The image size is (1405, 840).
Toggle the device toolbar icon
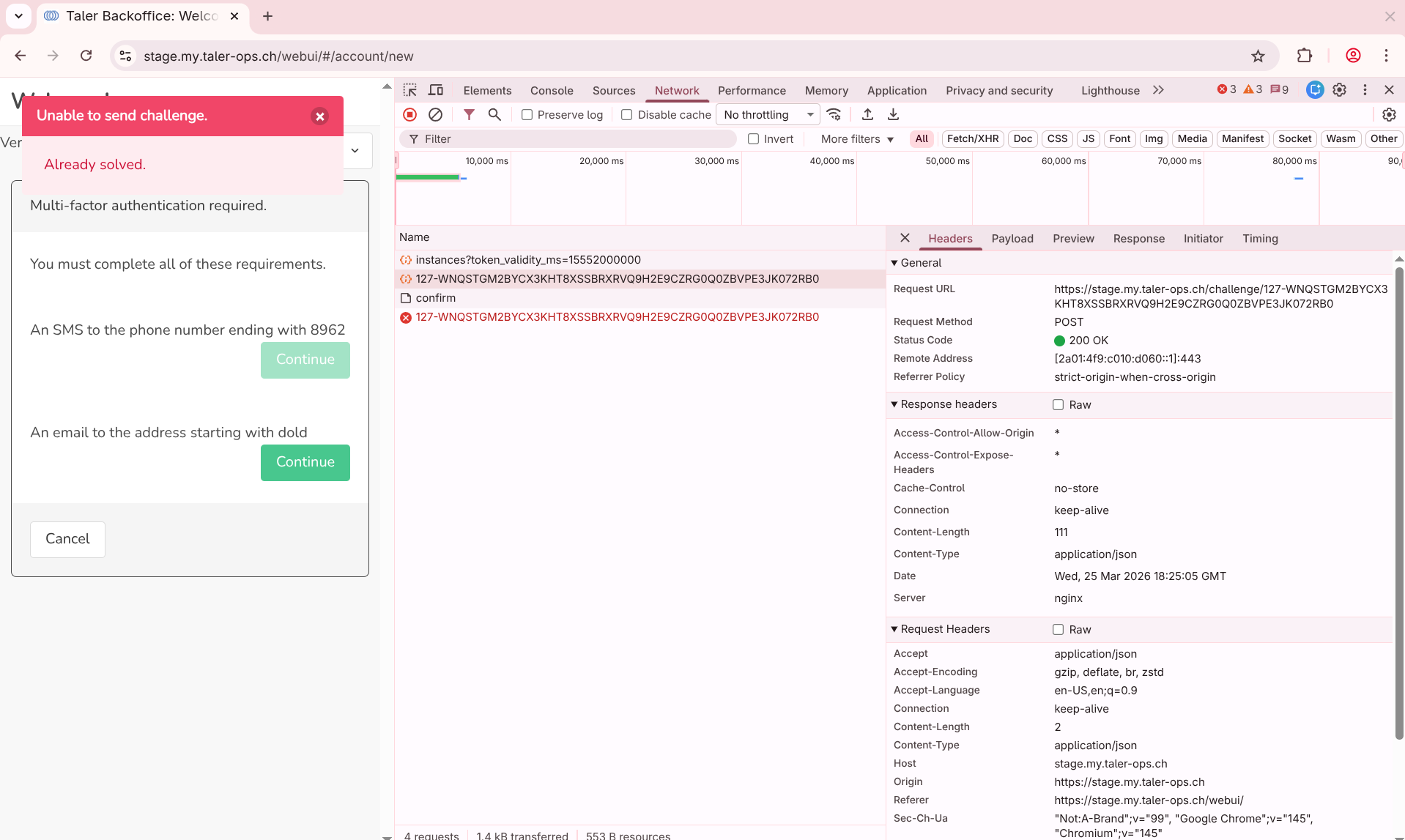point(436,90)
